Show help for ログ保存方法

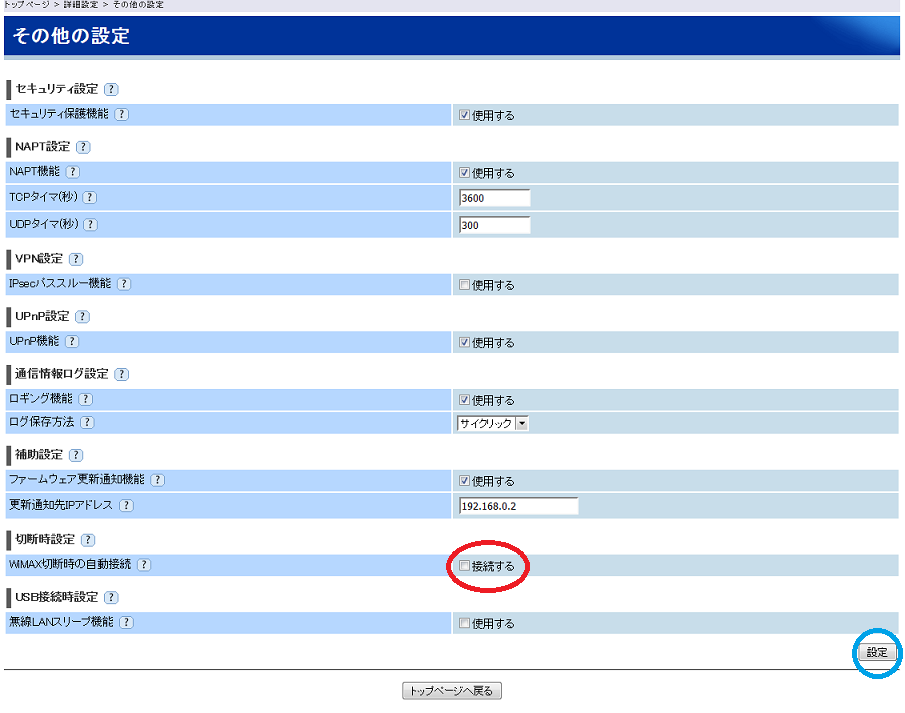(x=87, y=423)
